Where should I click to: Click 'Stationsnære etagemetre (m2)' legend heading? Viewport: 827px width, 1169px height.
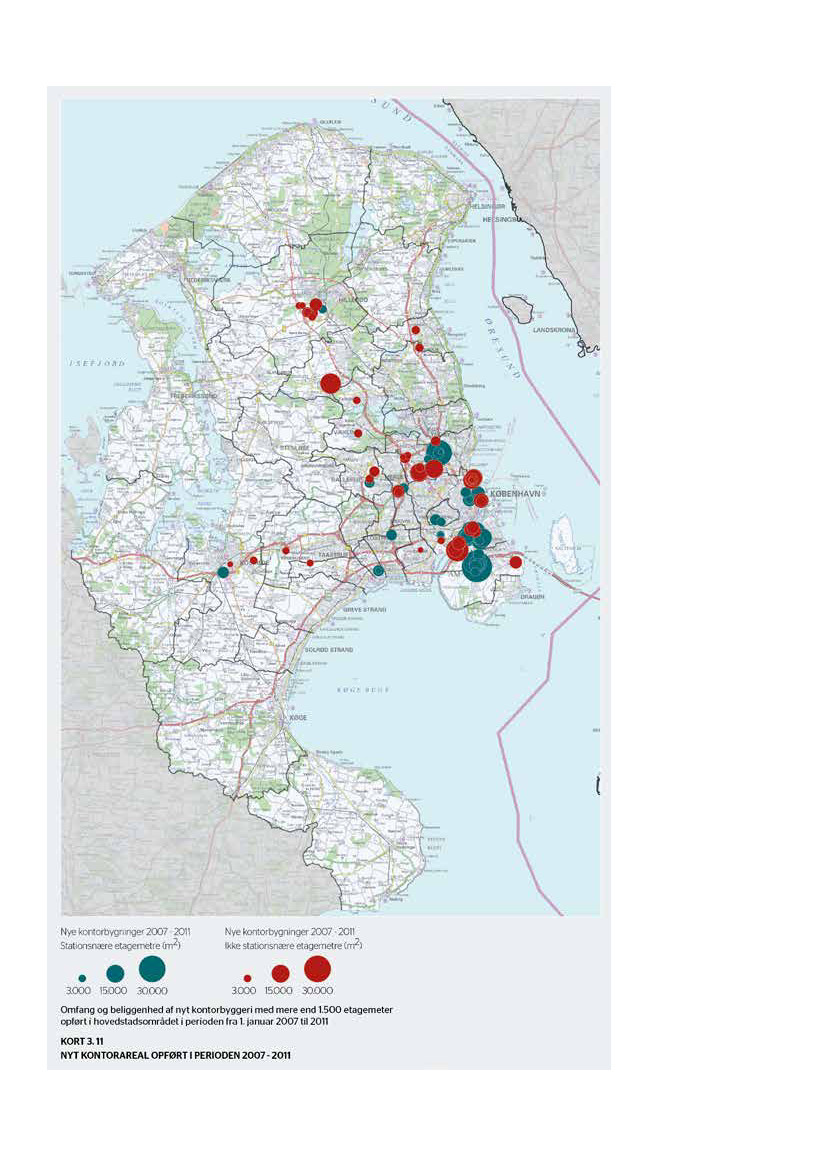click(121, 945)
